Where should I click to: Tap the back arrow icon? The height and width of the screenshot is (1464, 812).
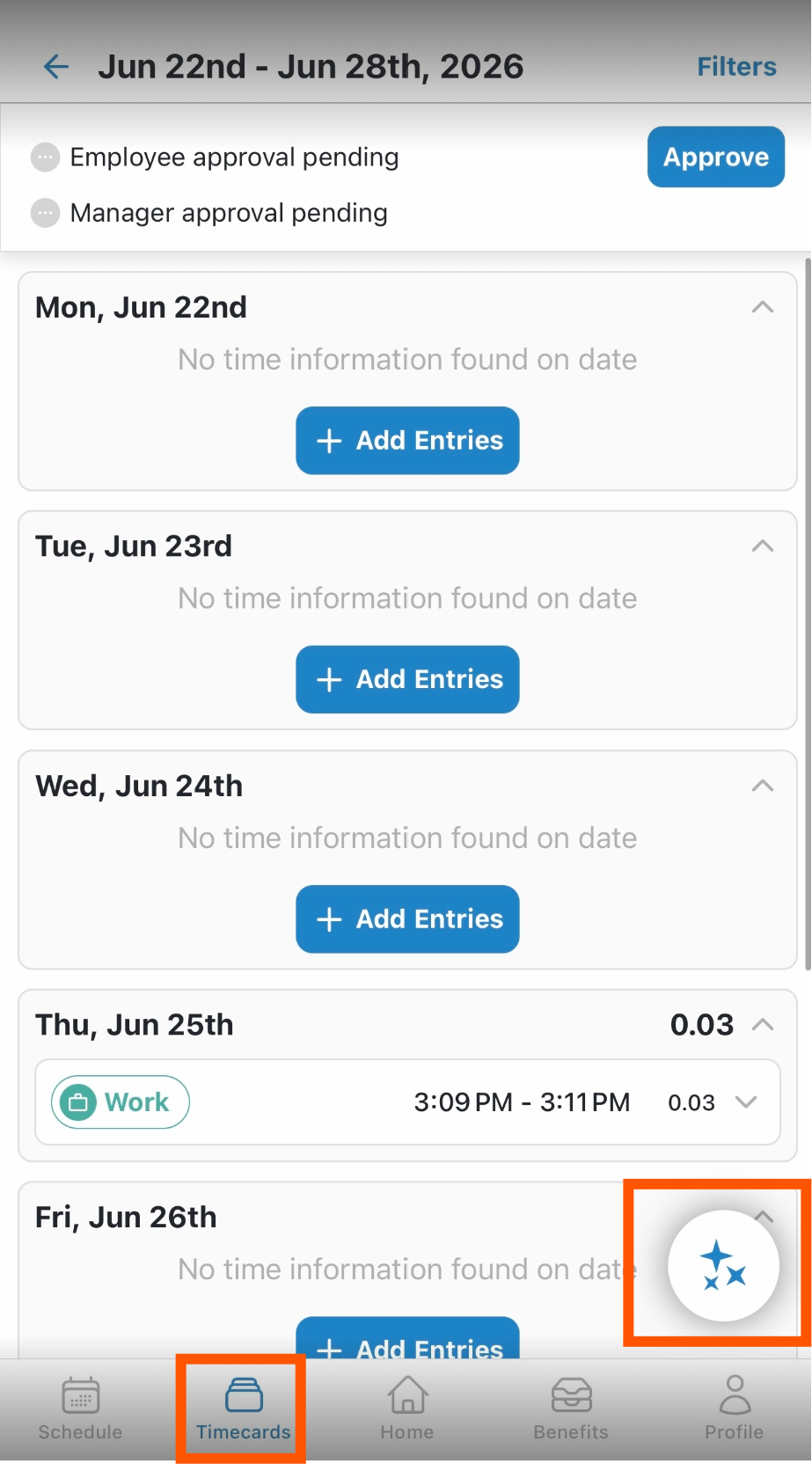(56, 67)
